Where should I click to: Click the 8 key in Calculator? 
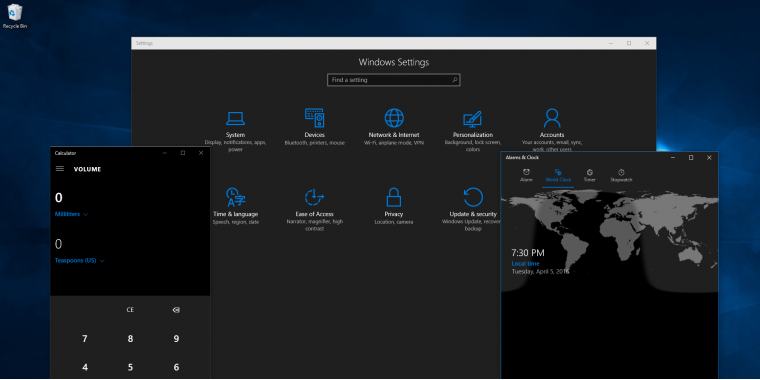130,339
